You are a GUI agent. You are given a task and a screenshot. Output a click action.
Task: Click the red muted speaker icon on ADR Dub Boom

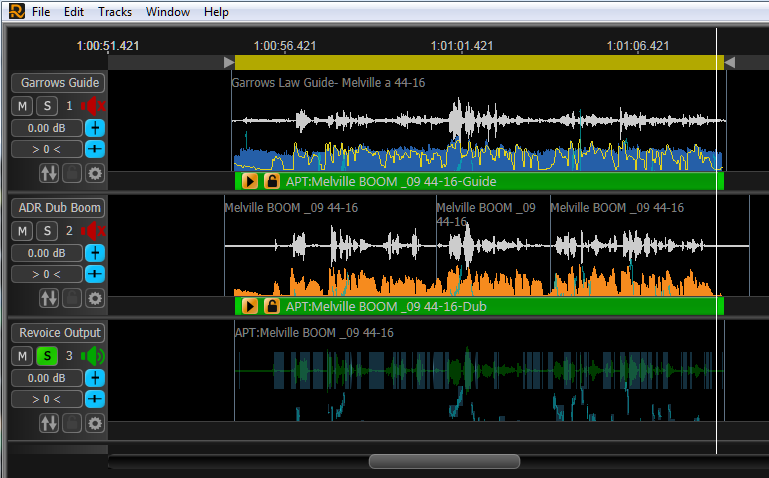tap(93, 231)
